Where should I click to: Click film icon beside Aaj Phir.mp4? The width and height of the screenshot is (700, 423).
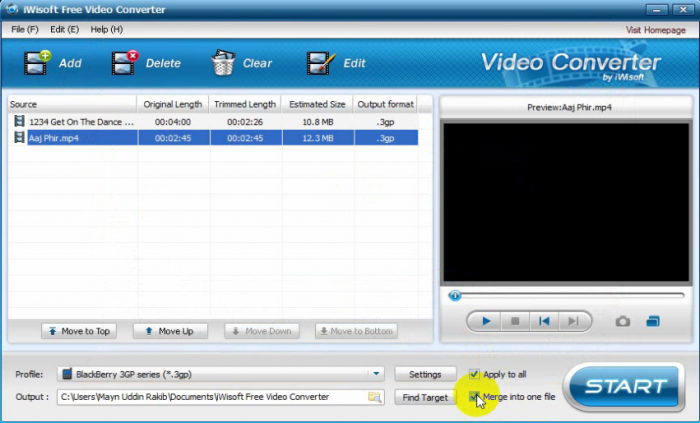19,137
